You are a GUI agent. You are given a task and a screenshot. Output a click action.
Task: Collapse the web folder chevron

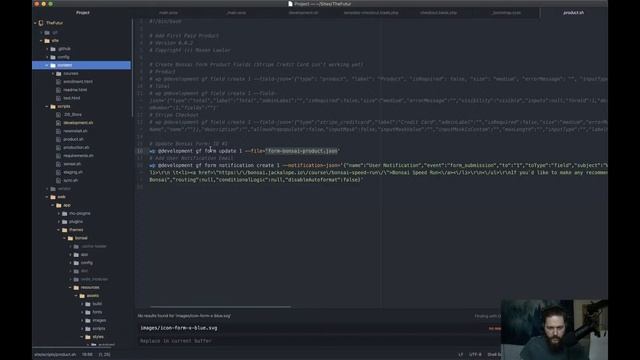click(x=47, y=197)
